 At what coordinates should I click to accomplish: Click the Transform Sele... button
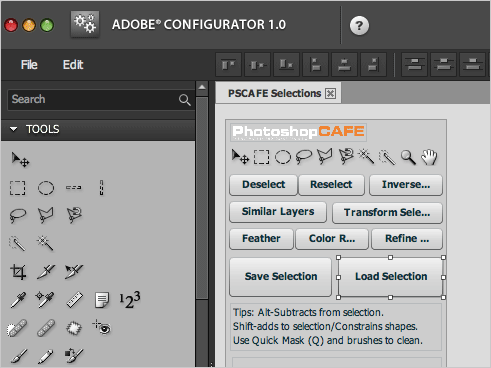(387, 213)
